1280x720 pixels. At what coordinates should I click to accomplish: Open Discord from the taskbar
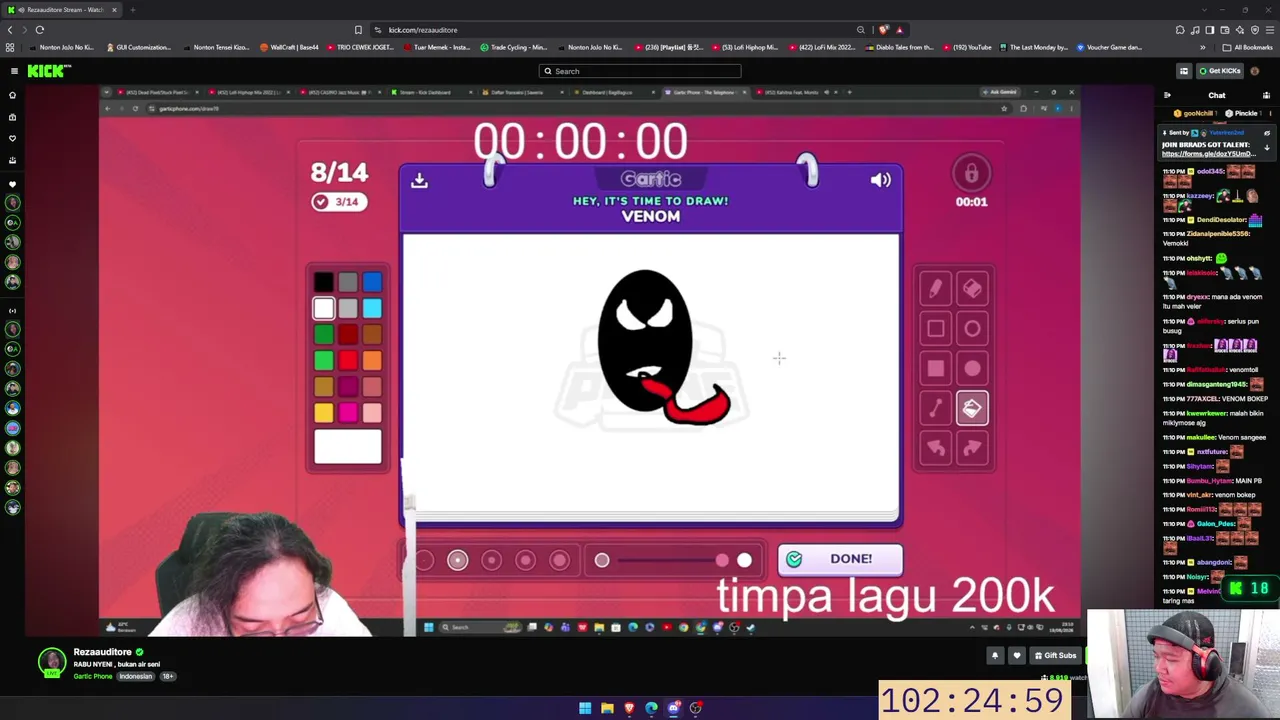[674, 708]
